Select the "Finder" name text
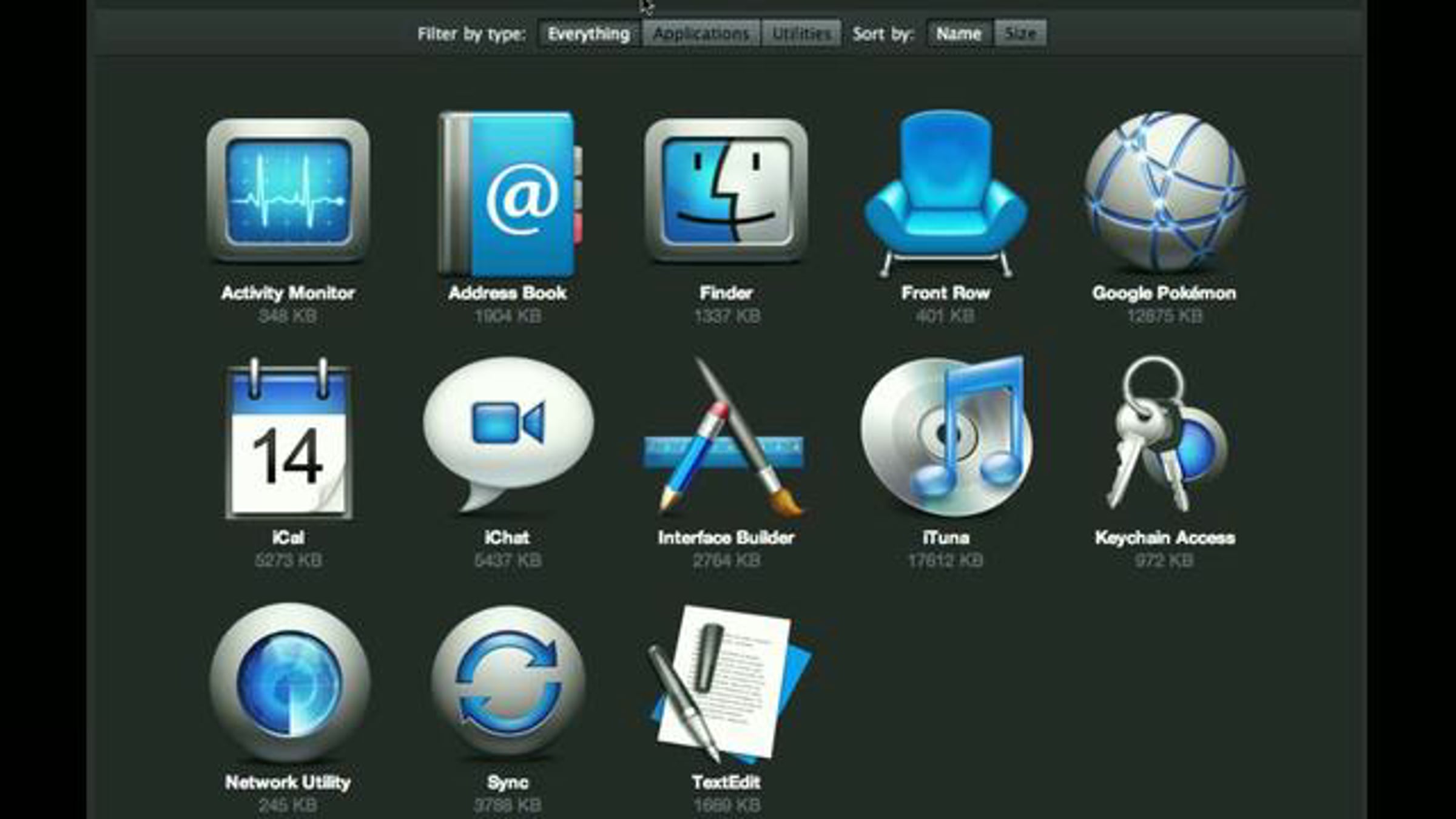The image size is (1456, 819). coord(726,293)
